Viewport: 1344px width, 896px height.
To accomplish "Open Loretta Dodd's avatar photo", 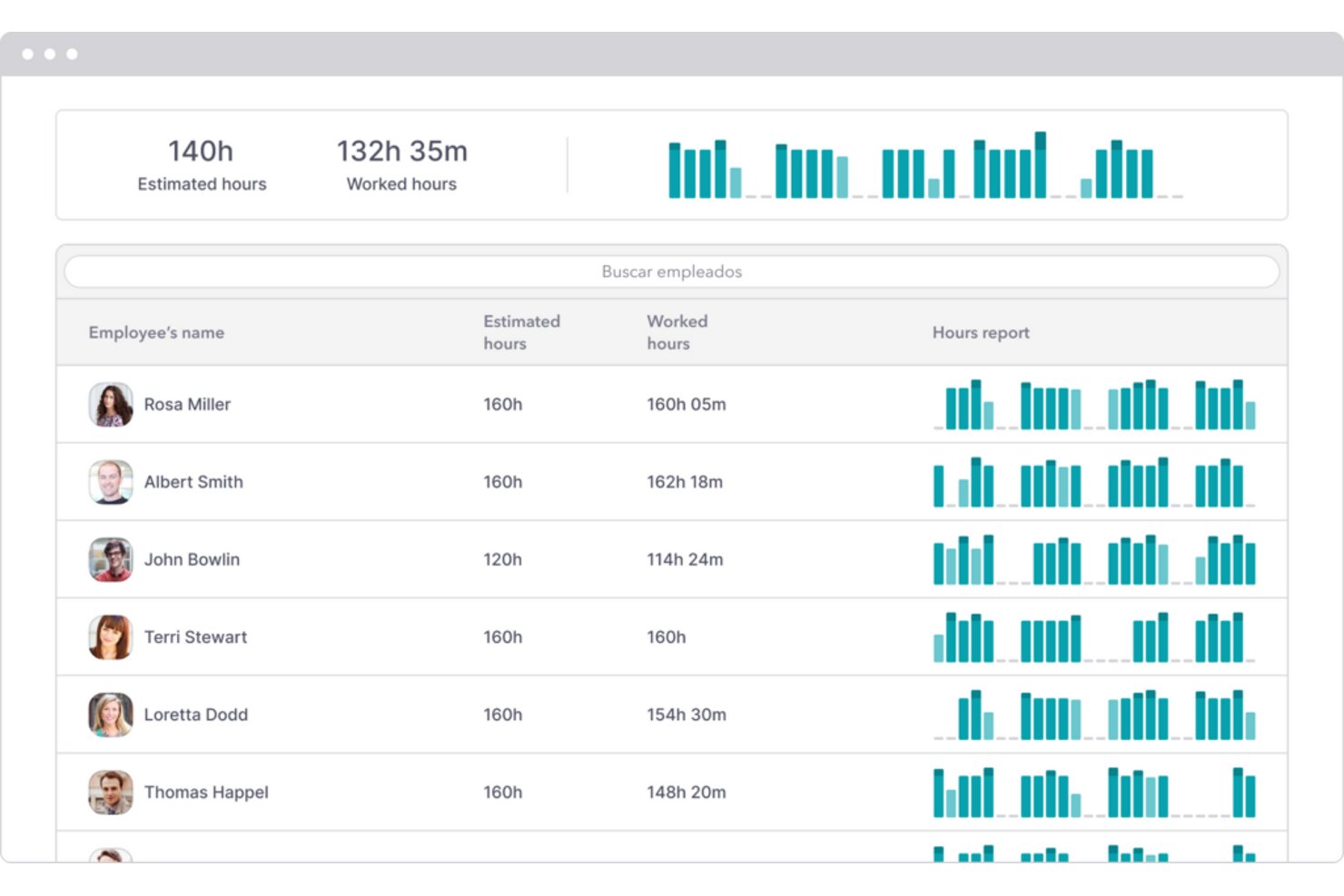I will click(111, 714).
